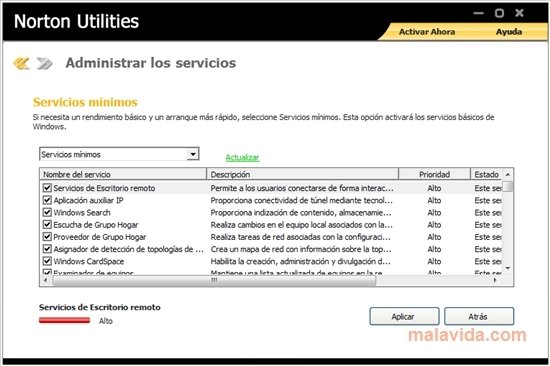Toggle Proveedor de Grupo Hogar checkbox
Viewport: 550px width, 366px height.
47,237
